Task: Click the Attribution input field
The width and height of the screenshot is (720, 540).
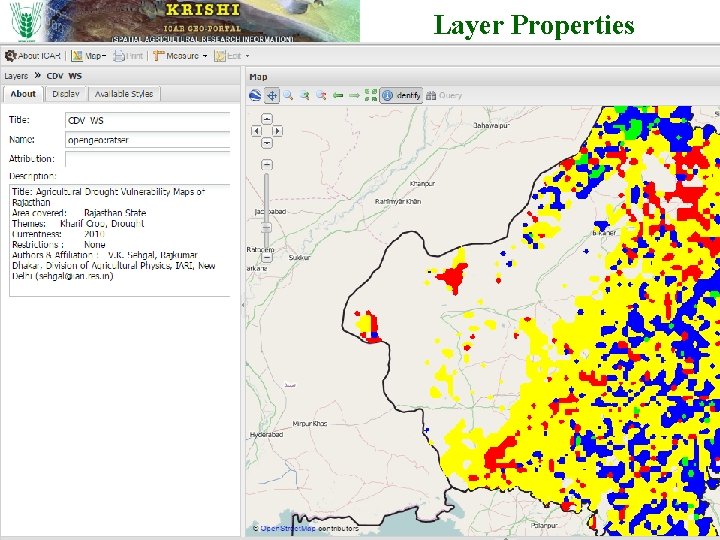Action: tap(147, 158)
